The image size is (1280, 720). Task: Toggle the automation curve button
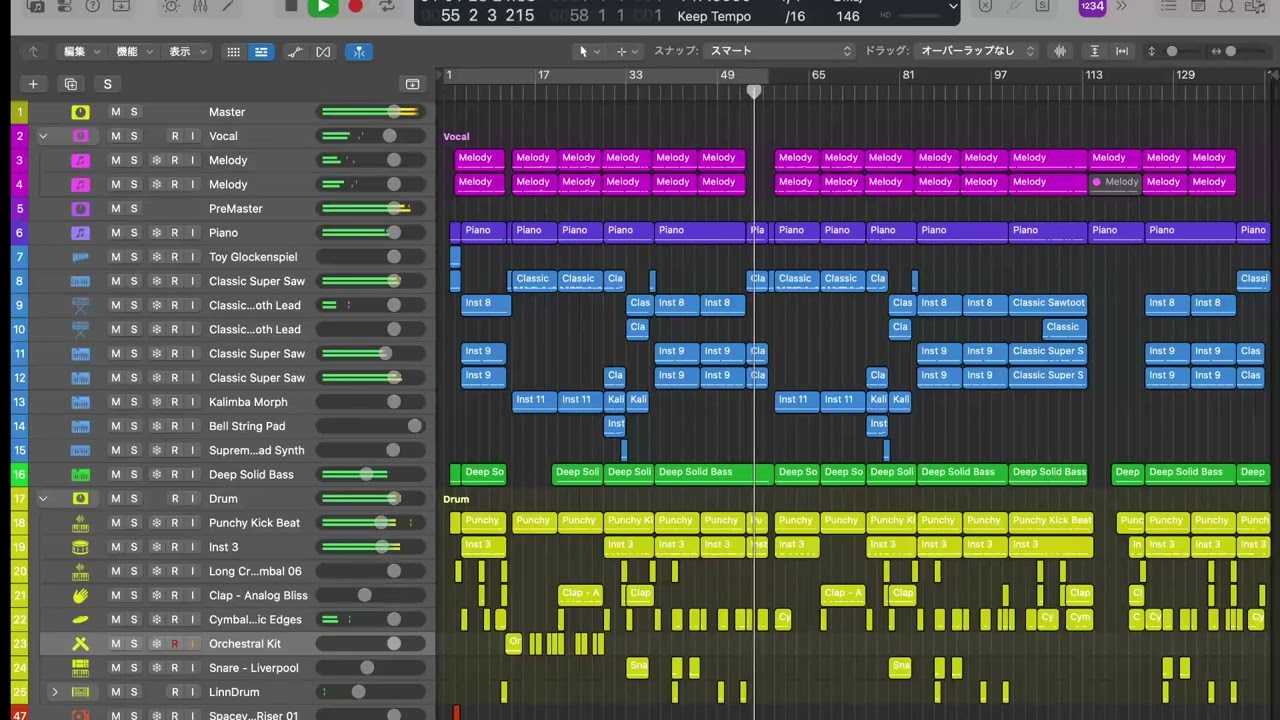(x=295, y=51)
